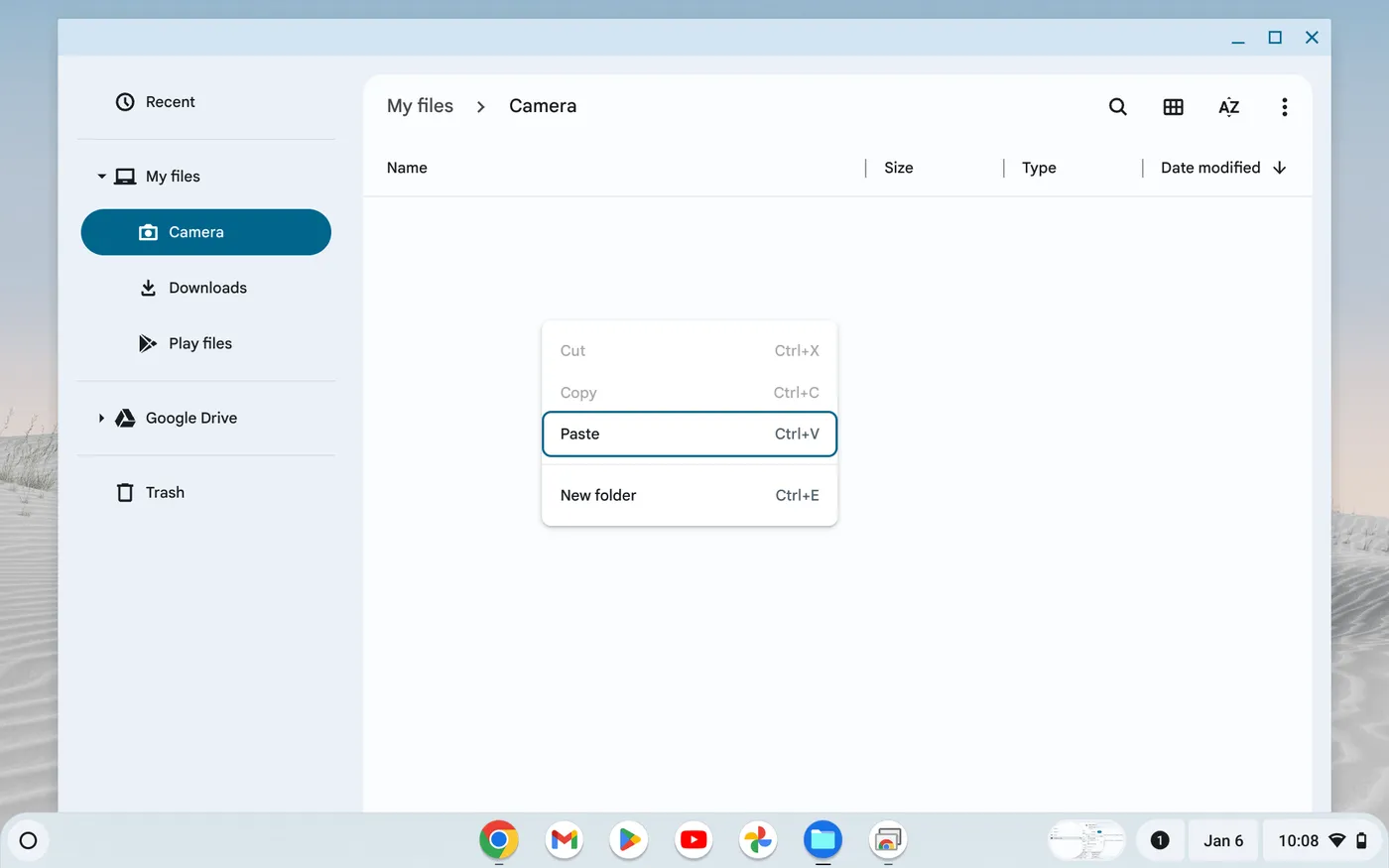Switch to thumbnail grid view
The height and width of the screenshot is (868, 1389).
tap(1173, 106)
